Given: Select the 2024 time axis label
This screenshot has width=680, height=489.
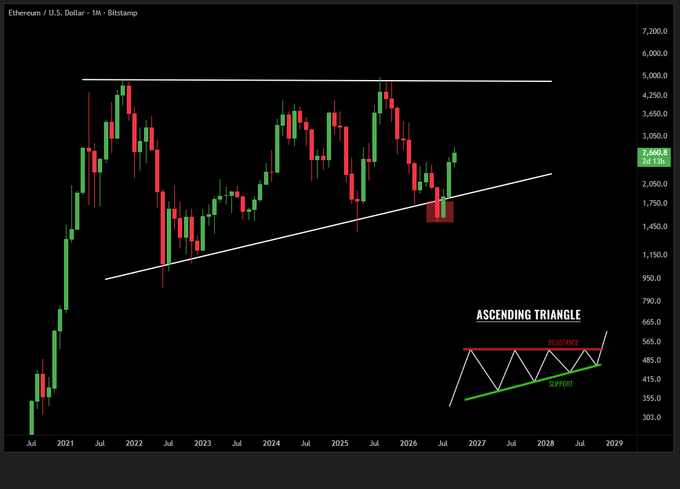Looking at the screenshot, I should point(271,443).
